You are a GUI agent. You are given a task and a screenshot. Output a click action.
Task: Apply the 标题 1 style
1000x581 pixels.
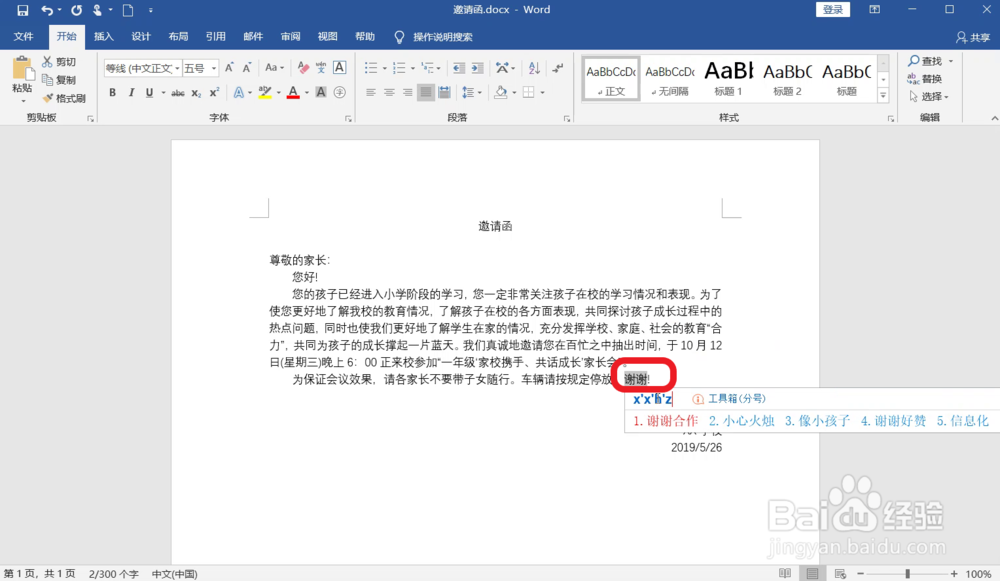pyautogui.click(x=728, y=78)
